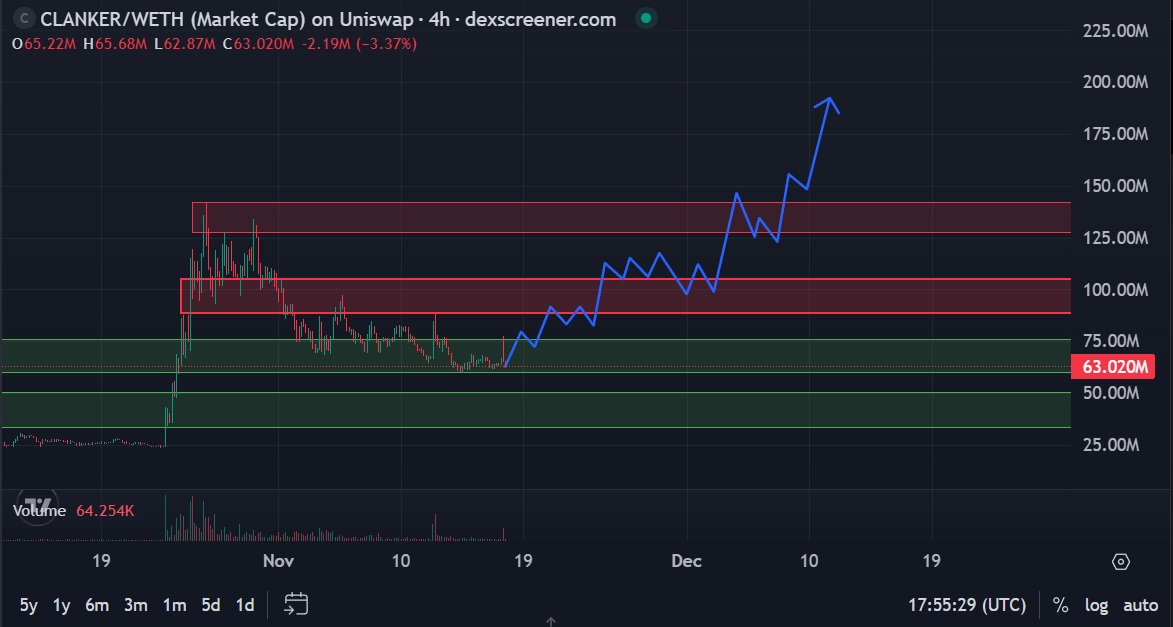The width and height of the screenshot is (1173, 627).
Task: Set time range to 3m
Action: pyautogui.click(x=135, y=605)
